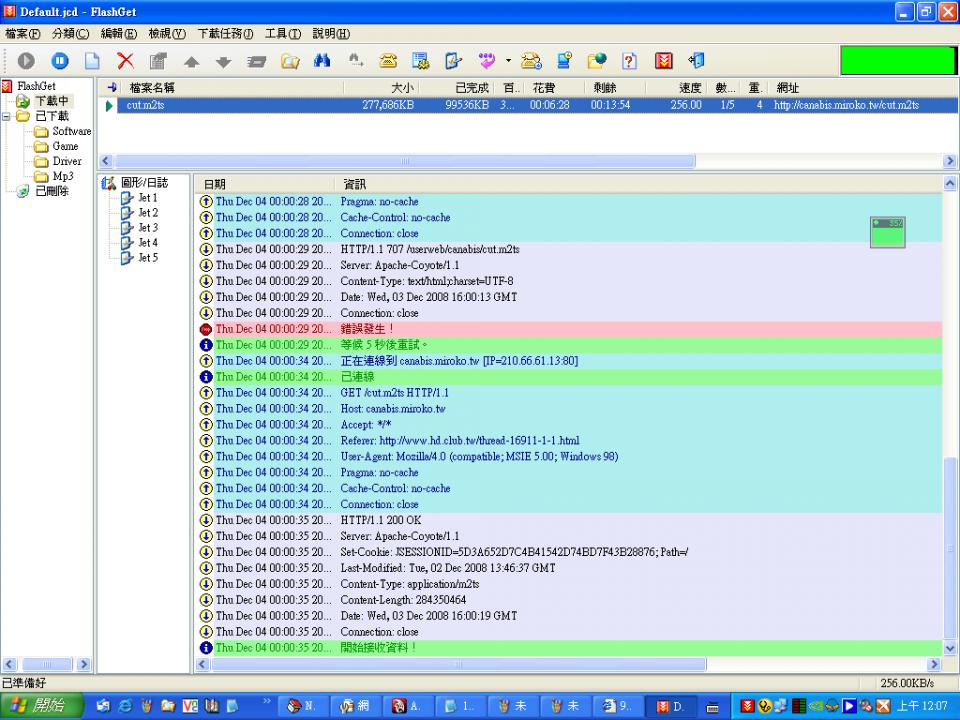
Task: Click the log pane vertical scrollbar down arrow
Action: click(x=950, y=649)
